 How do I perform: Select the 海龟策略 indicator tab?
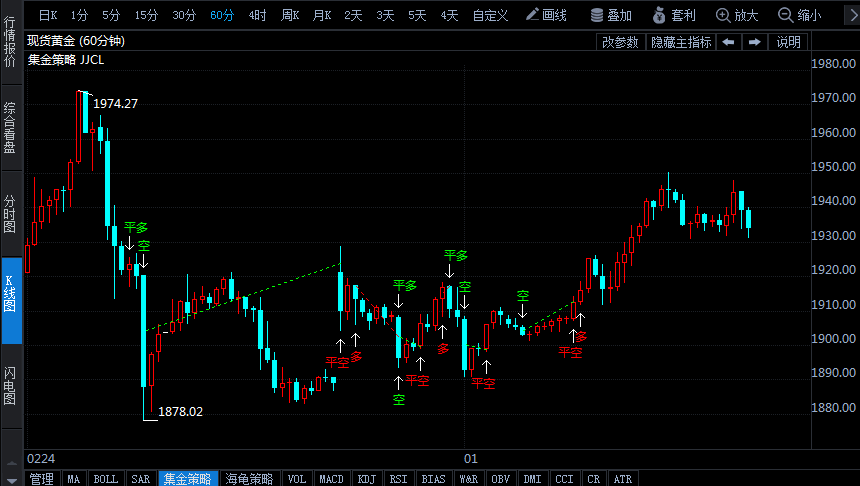(250, 479)
